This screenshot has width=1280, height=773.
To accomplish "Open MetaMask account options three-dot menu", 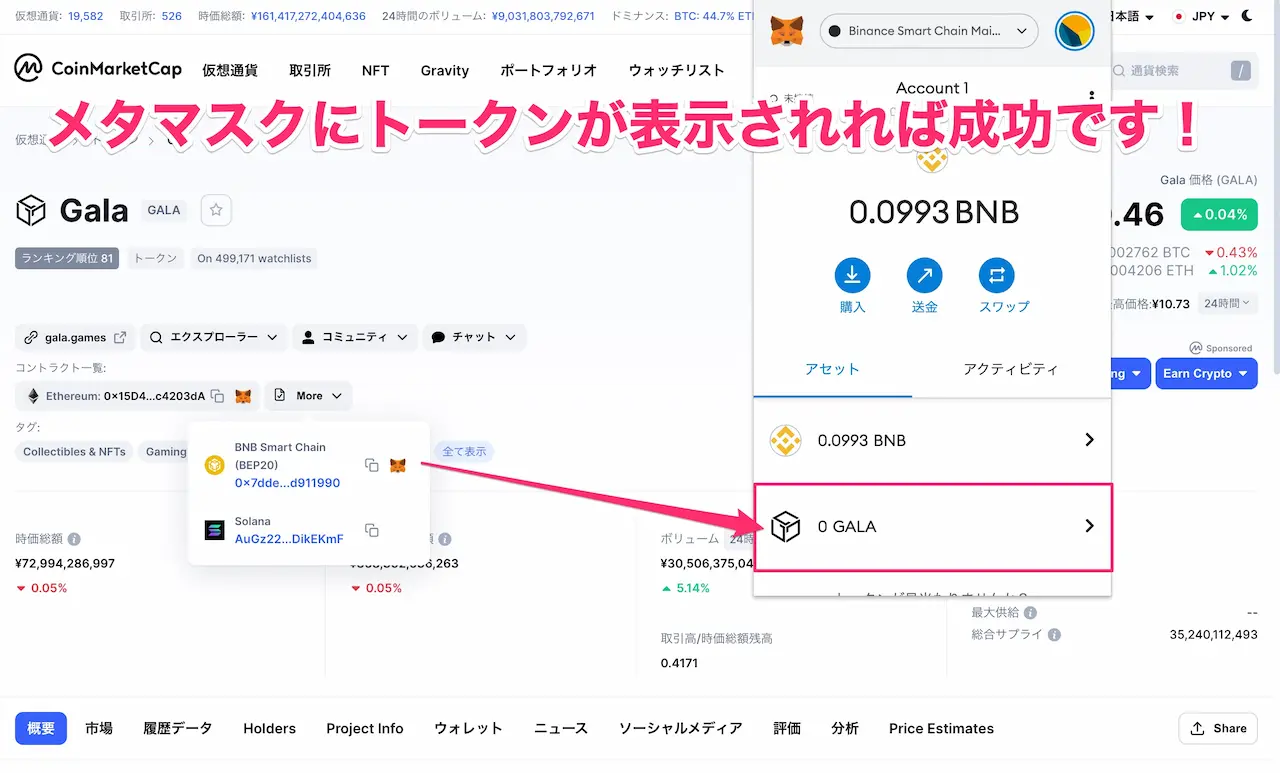I will pyautogui.click(x=1091, y=95).
